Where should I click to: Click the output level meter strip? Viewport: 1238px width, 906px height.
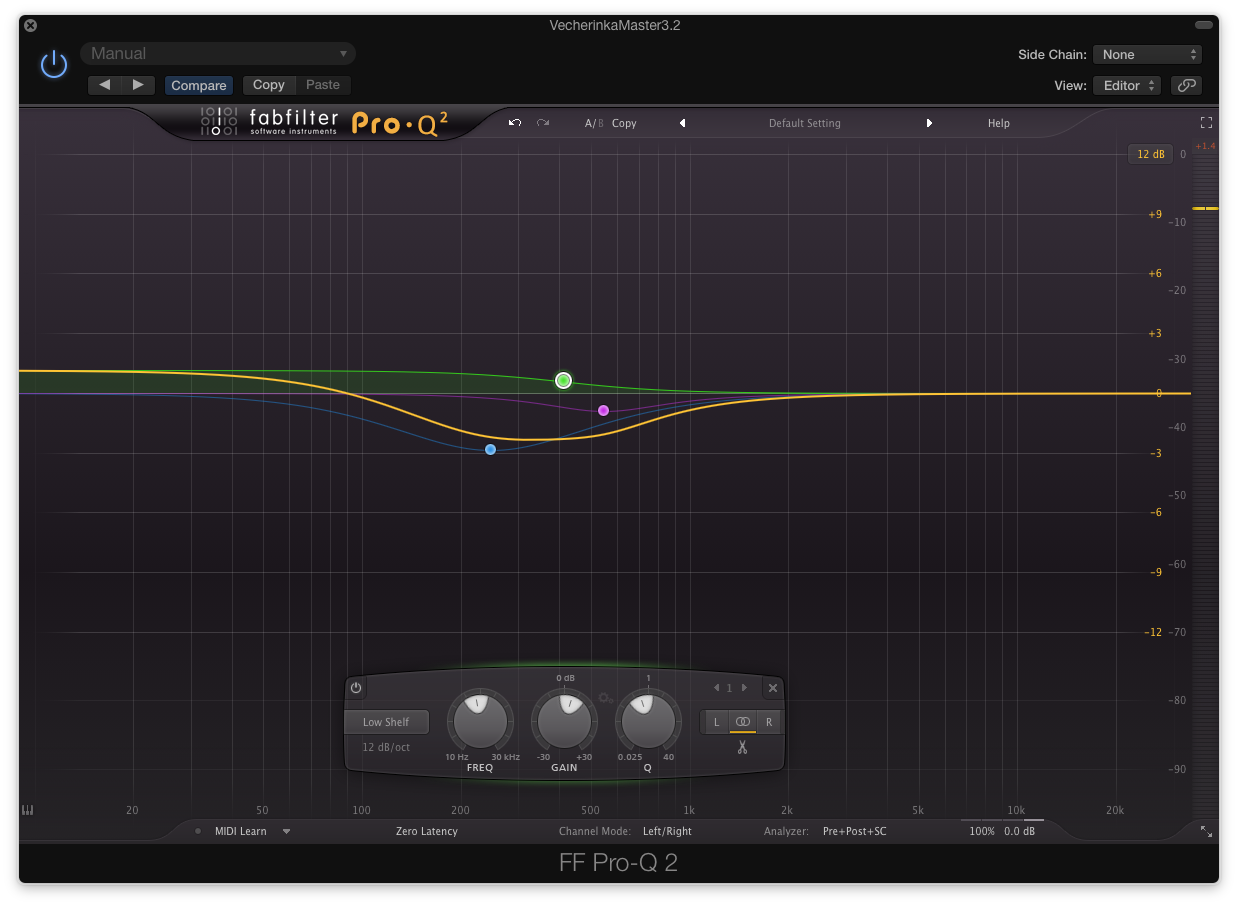click(1205, 480)
